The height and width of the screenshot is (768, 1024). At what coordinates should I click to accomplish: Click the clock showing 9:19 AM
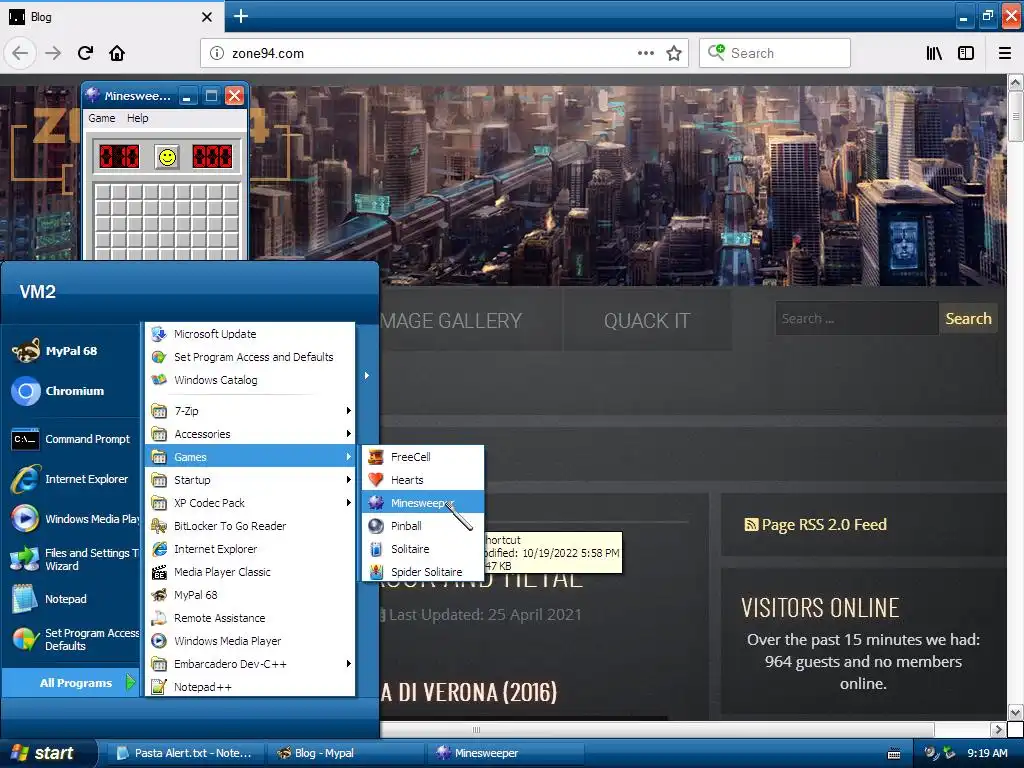click(x=987, y=753)
